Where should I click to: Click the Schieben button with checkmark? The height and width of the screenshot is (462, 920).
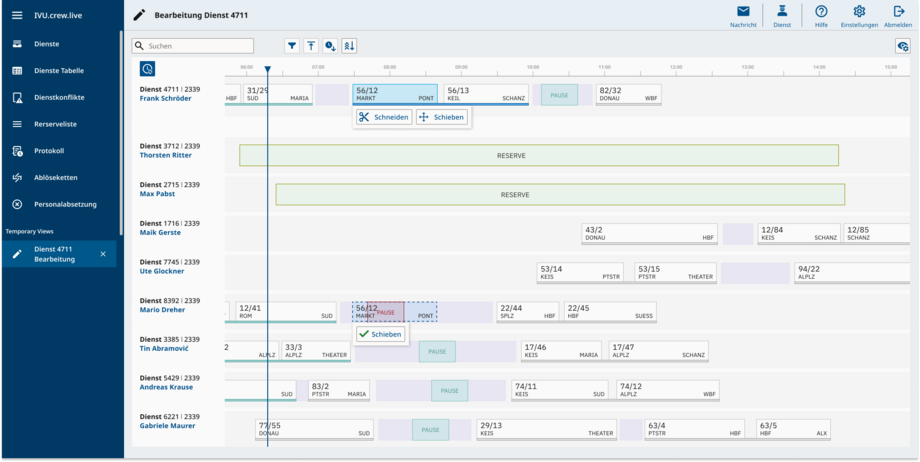coord(380,334)
